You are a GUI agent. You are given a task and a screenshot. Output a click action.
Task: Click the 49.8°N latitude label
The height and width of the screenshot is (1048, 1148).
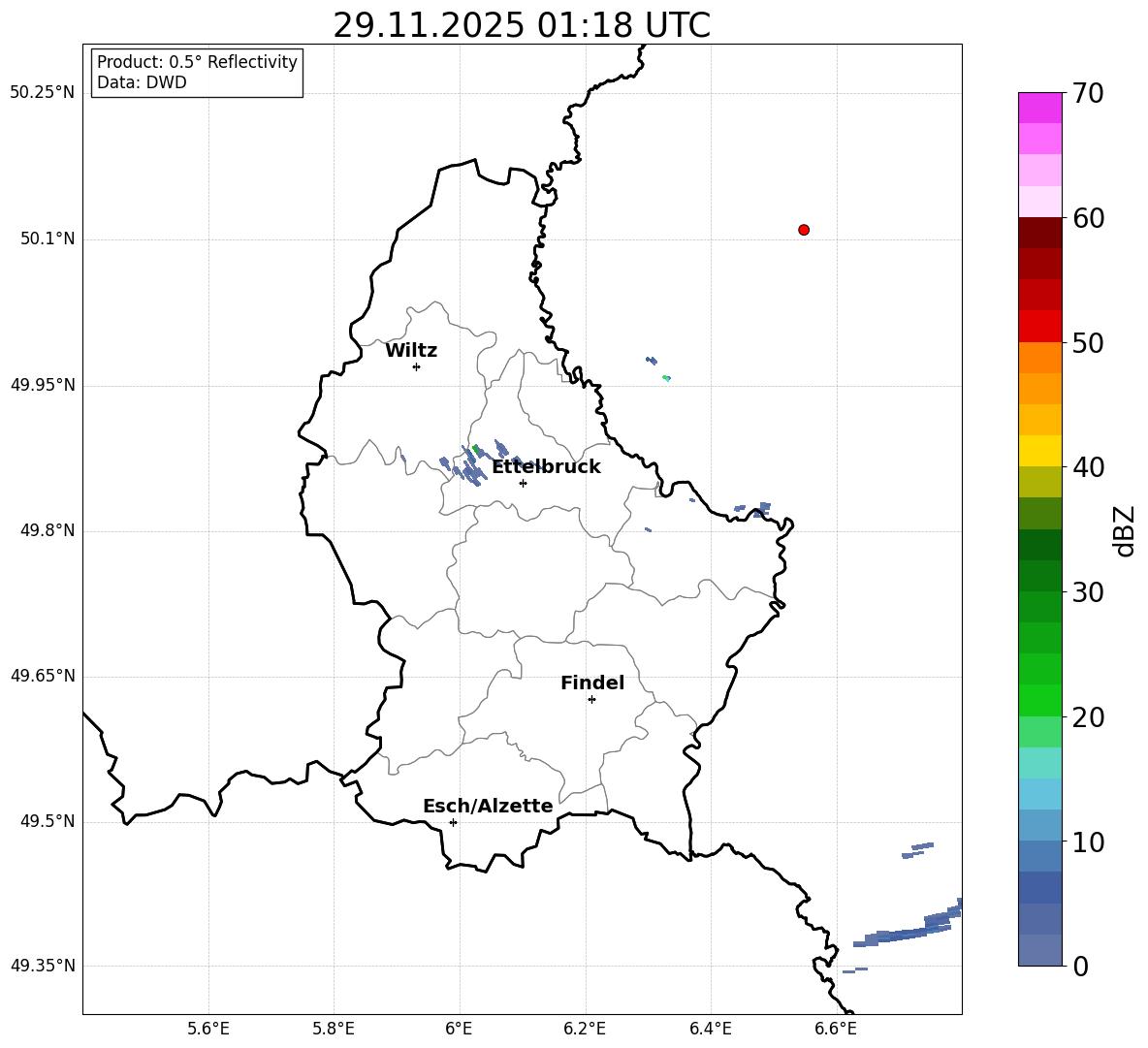click(x=48, y=530)
